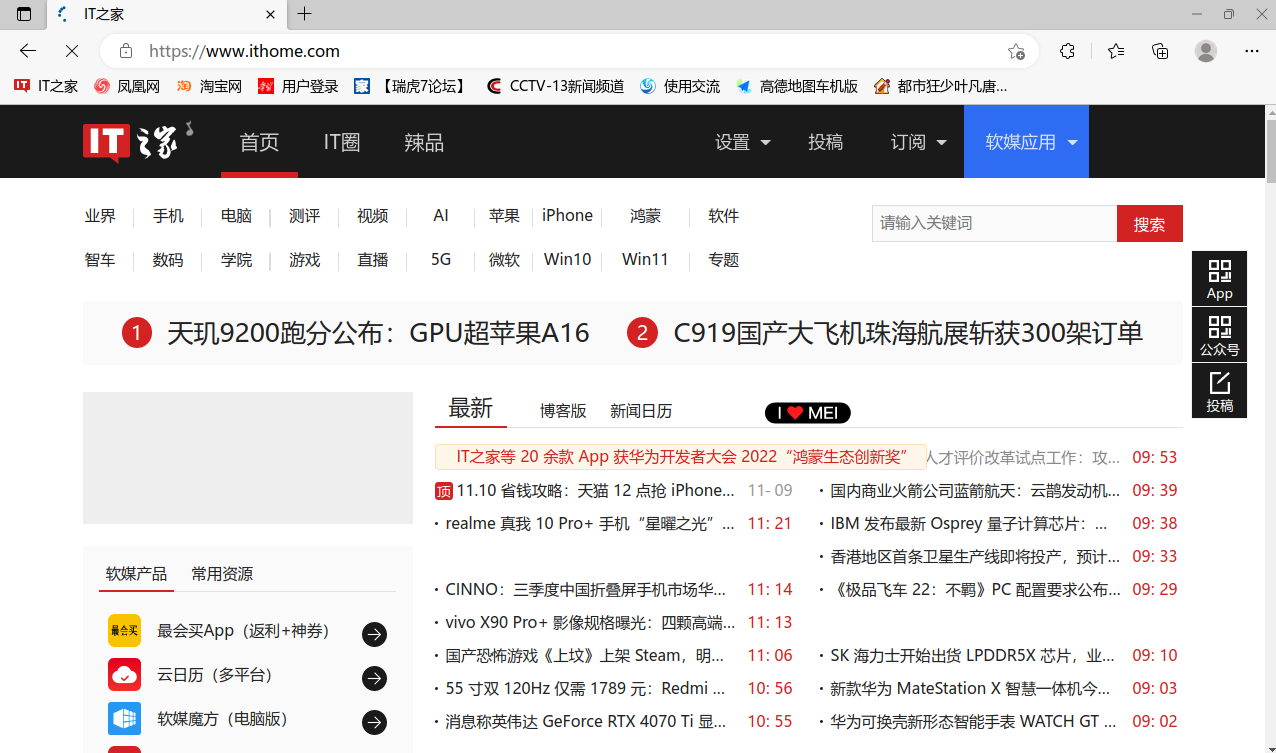Open the 公众号 QR code icon
The height and width of the screenshot is (753, 1276).
1219,334
